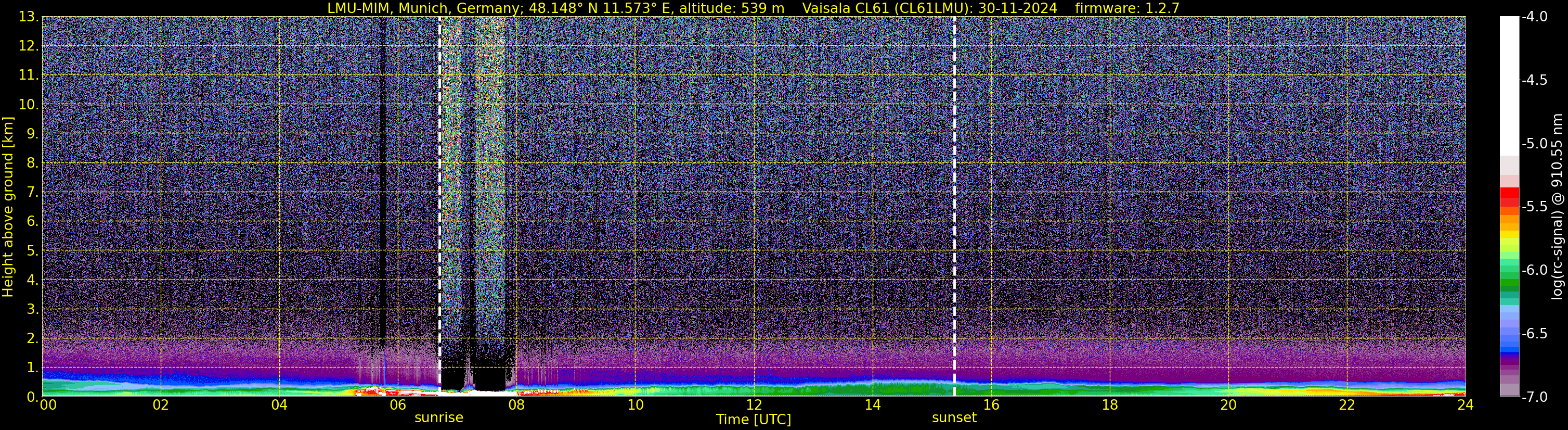1568x430 pixels.
Task: Click the 'sunset' label below the axis
Action: [954, 418]
